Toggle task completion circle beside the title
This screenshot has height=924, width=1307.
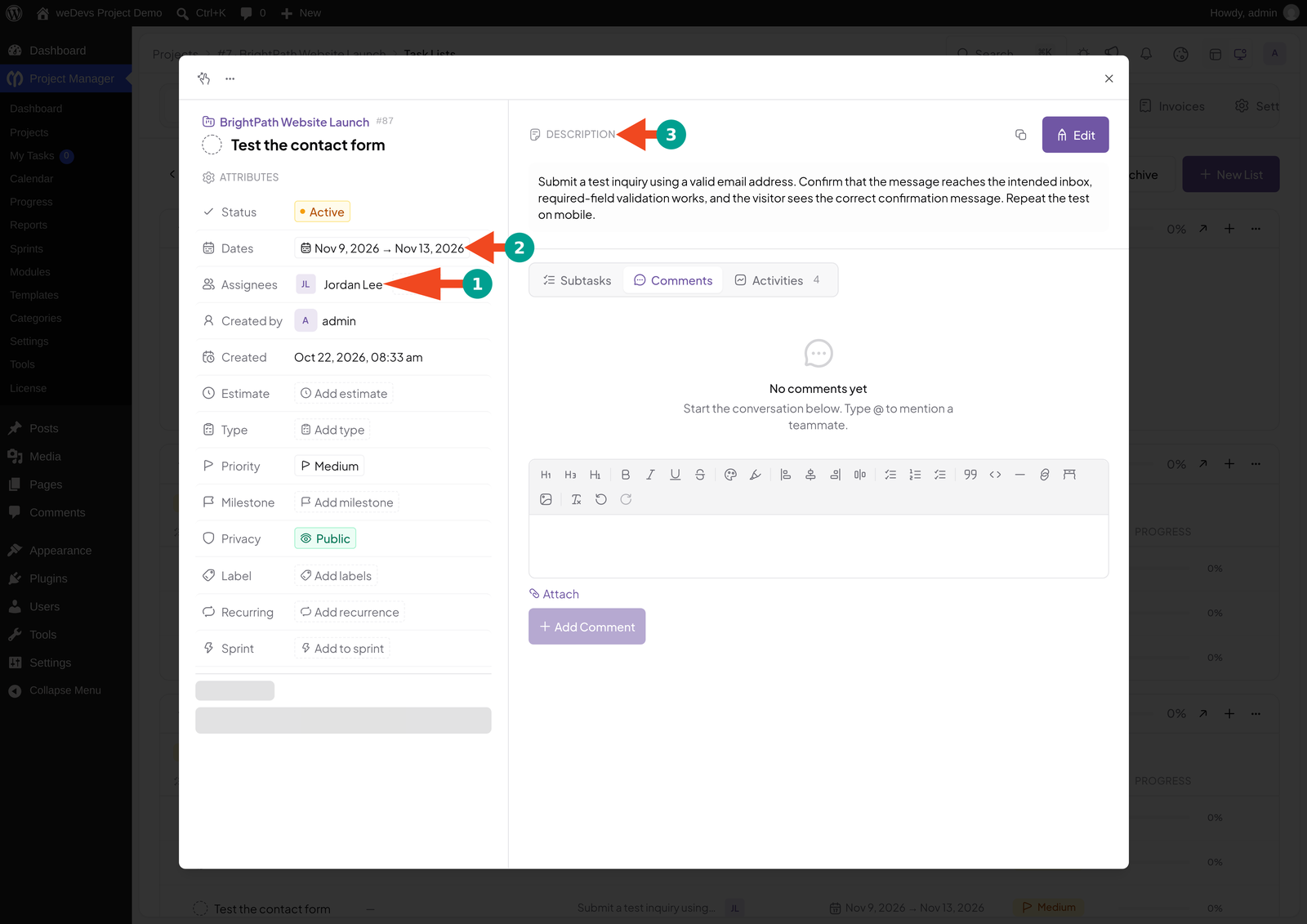(212, 145)
